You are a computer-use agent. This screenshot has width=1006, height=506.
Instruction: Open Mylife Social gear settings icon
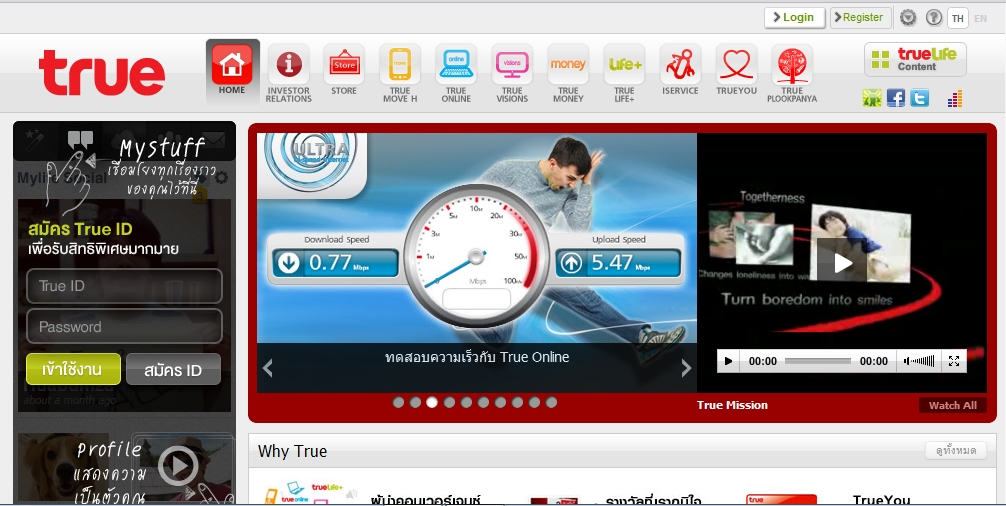click(221, 178)
